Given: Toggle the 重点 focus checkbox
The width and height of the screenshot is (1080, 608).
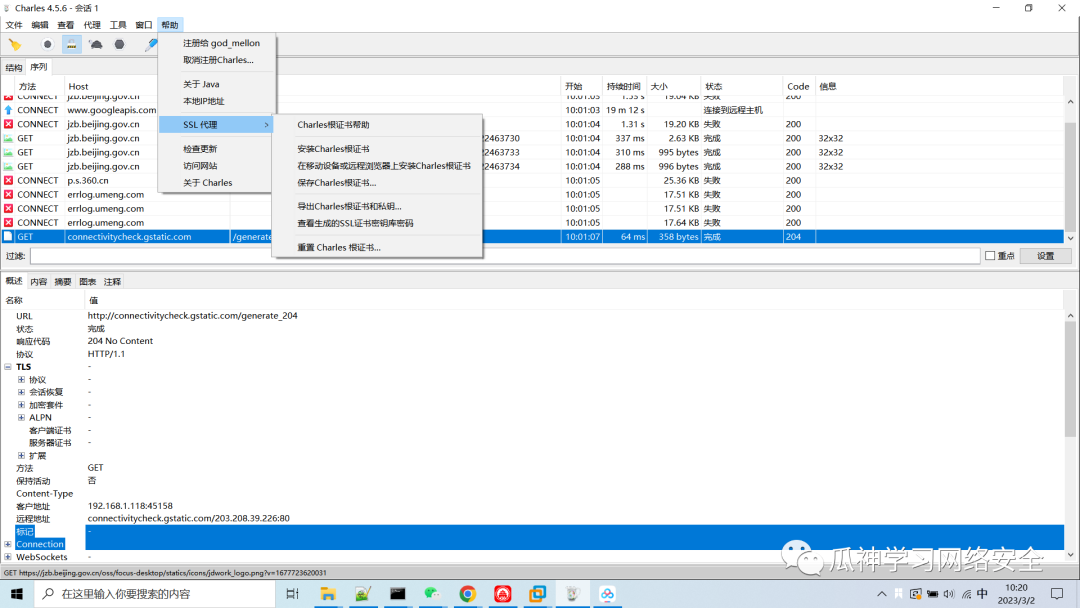Looking at the screenshot, I should pos(990,255).
